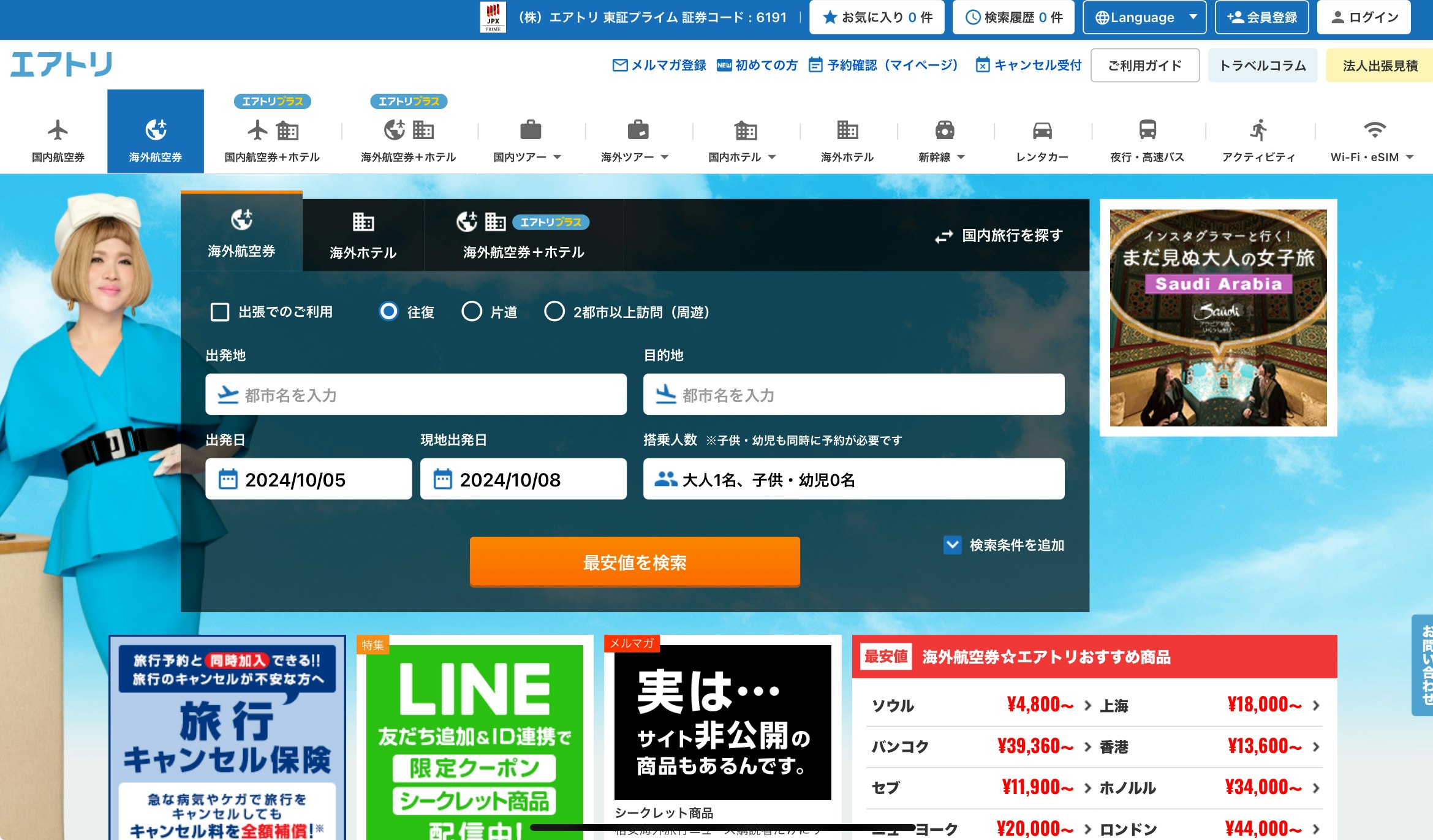Click the 国内ホテル building icon

coord(746,130)
